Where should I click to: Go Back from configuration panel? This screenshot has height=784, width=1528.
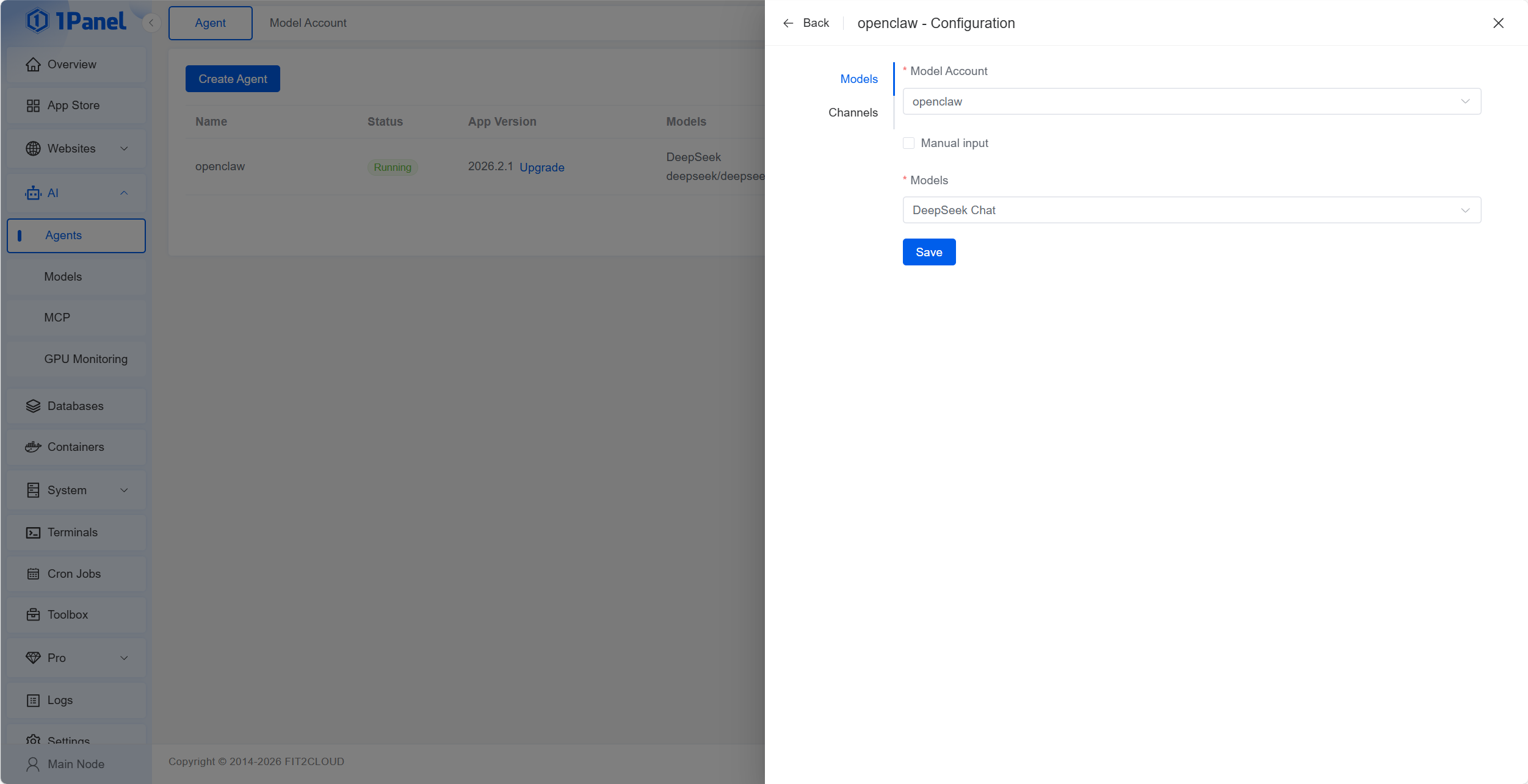pyautogui.click(x=806, y=23)
